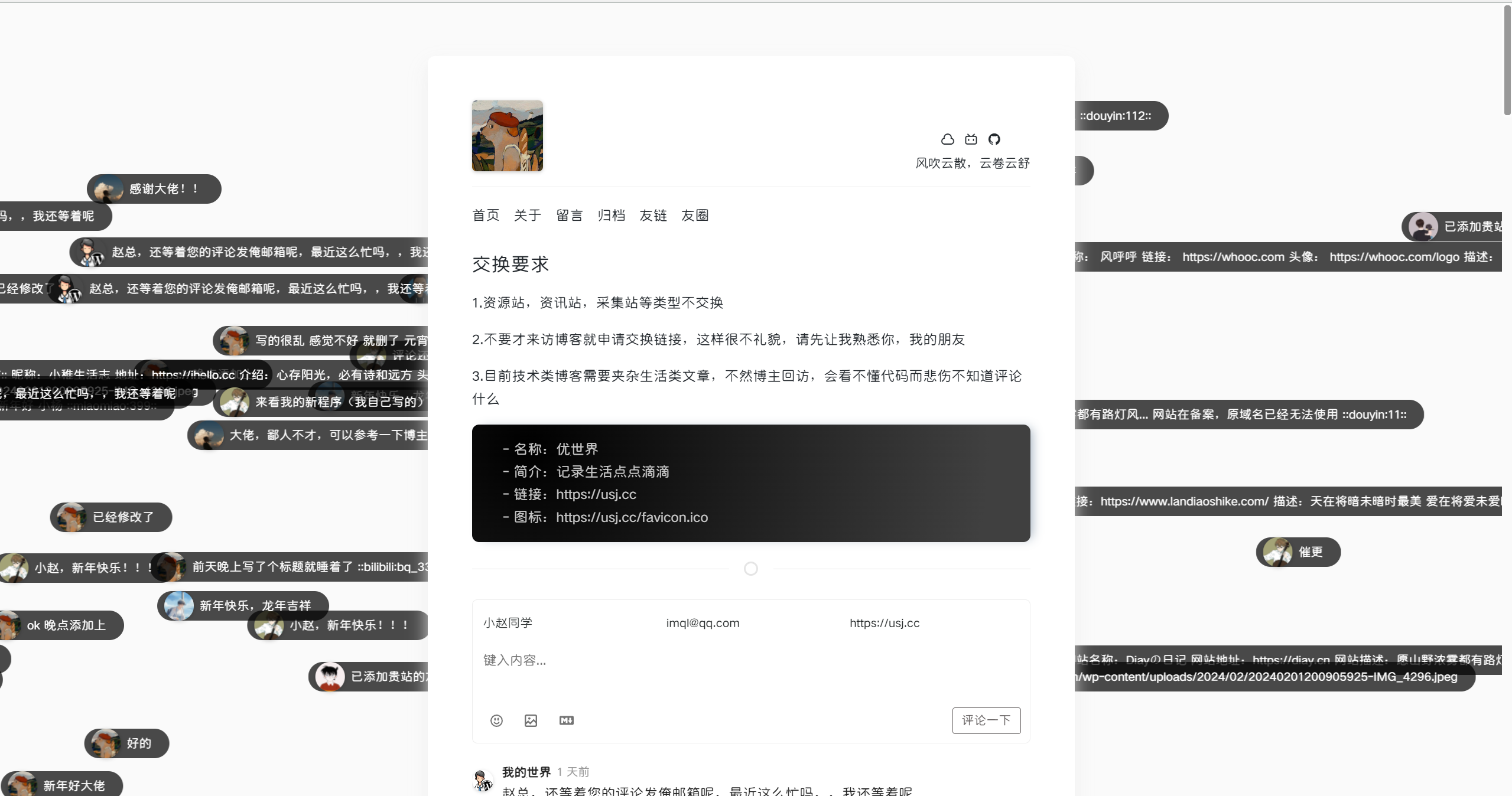The image size is (1512, 796).
Task: Toggle the Markdown icon in comment box
Action: [x=566, y=720]
